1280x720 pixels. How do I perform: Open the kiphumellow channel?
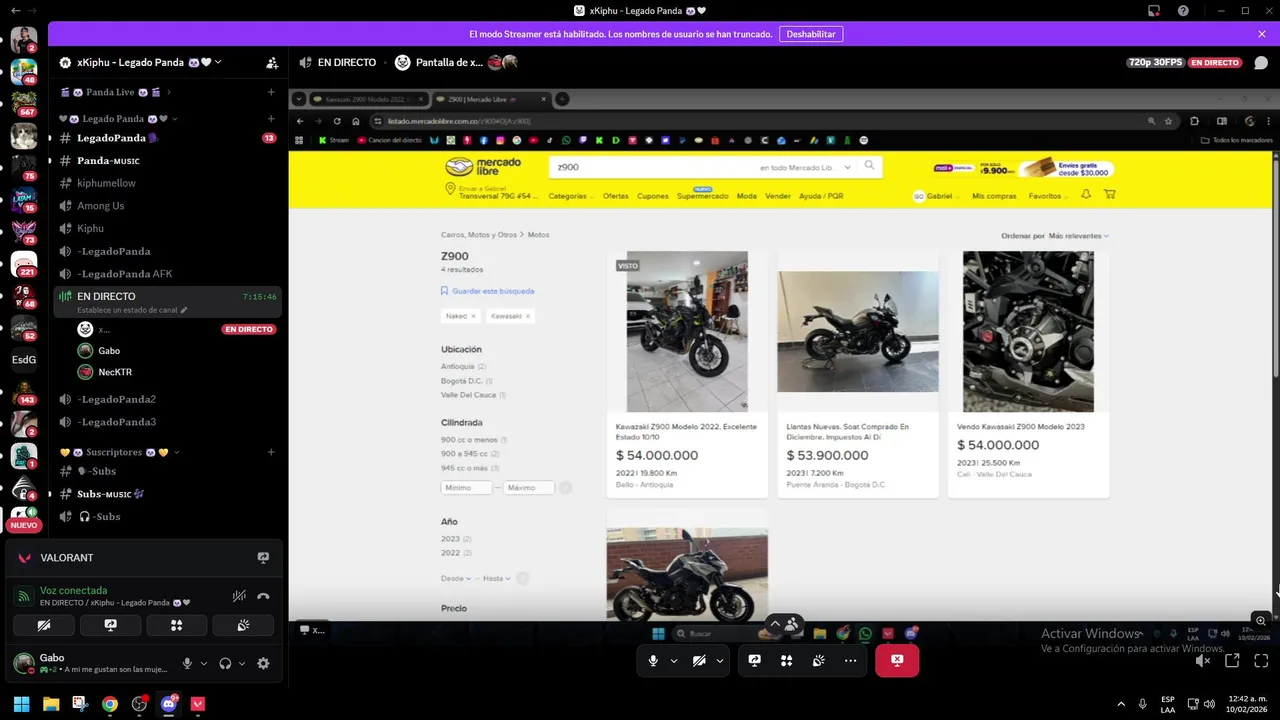click(167, 183)
